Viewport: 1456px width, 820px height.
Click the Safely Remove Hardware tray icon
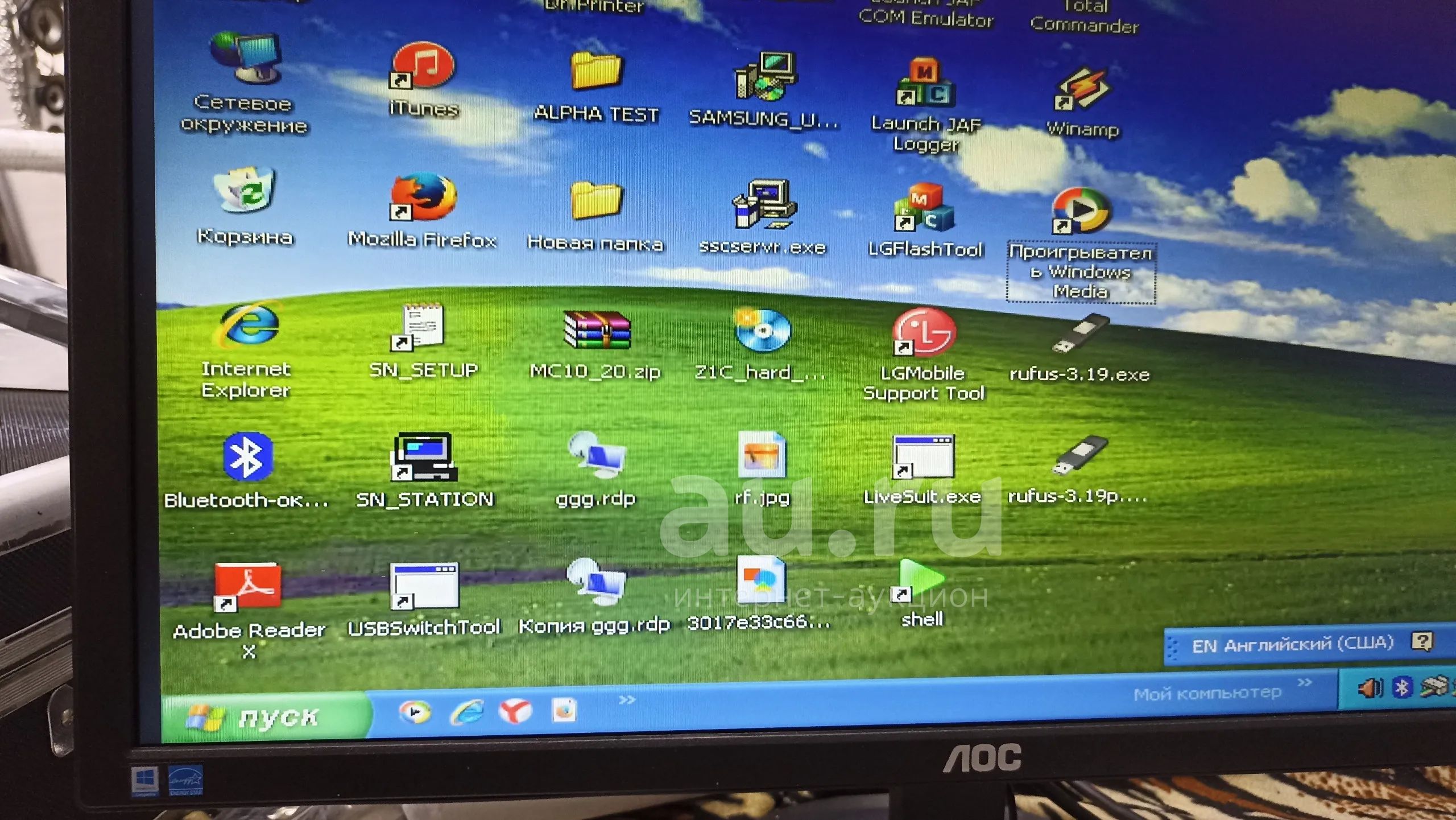[x=1435, y=686]
